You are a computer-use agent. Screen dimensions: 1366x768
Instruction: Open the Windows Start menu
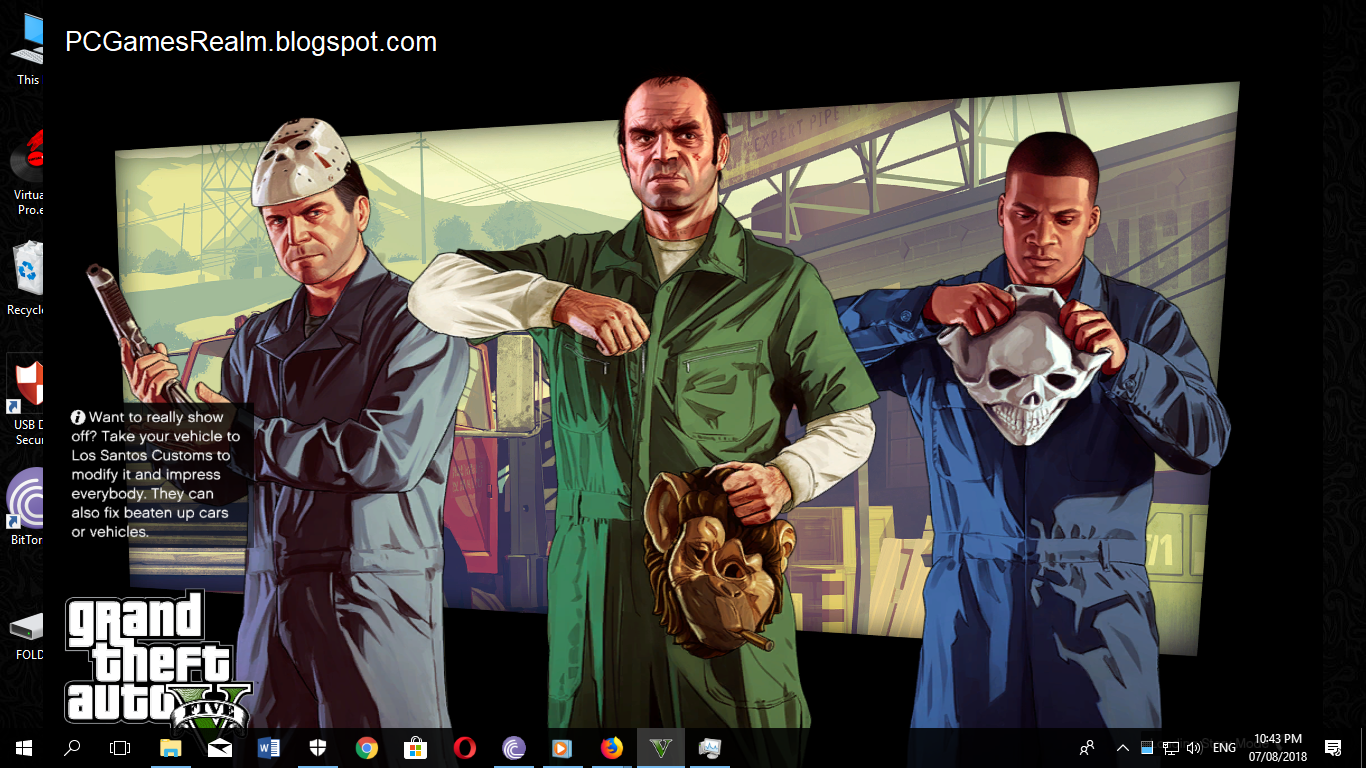tap(24, 748)
